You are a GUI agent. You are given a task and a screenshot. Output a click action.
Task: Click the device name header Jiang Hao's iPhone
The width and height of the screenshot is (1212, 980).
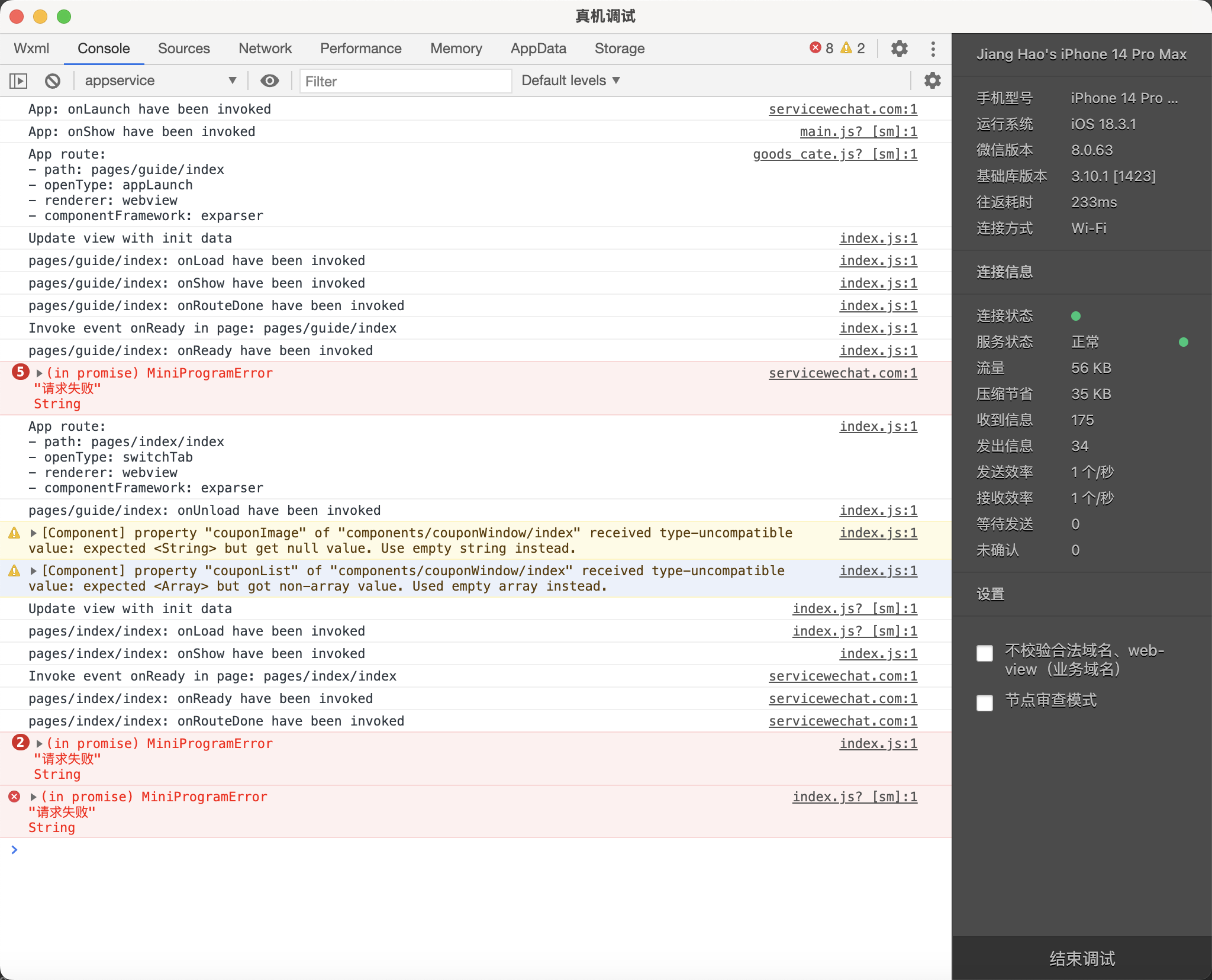coord(1081,54)
